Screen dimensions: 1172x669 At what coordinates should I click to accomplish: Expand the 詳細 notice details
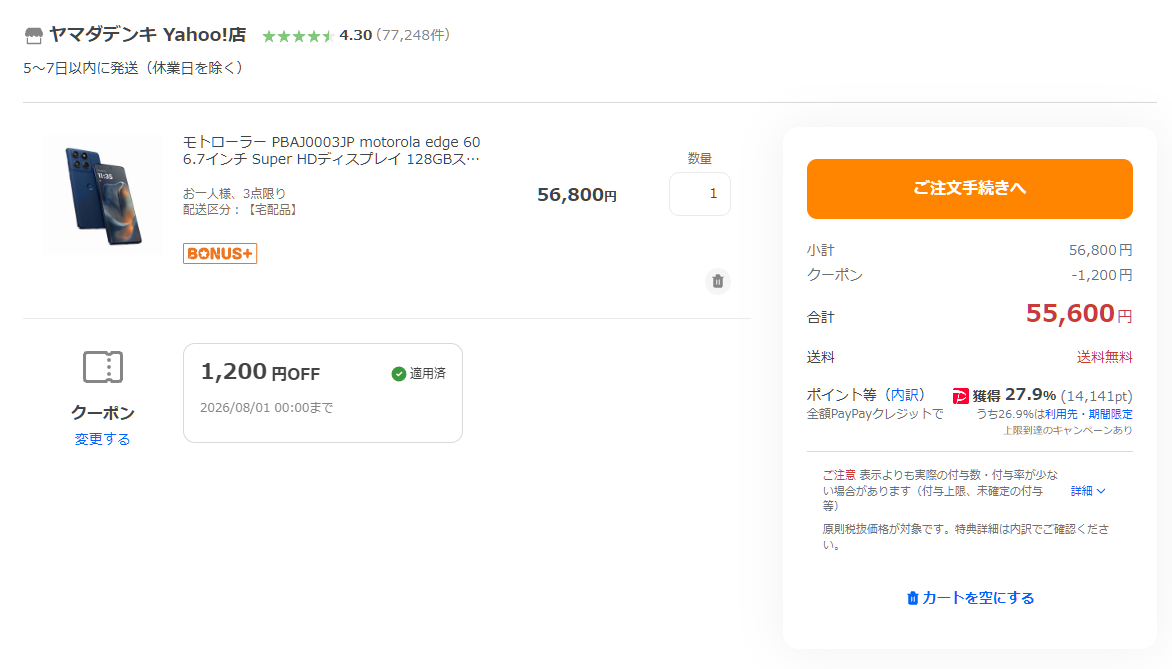coord(1088,491)
